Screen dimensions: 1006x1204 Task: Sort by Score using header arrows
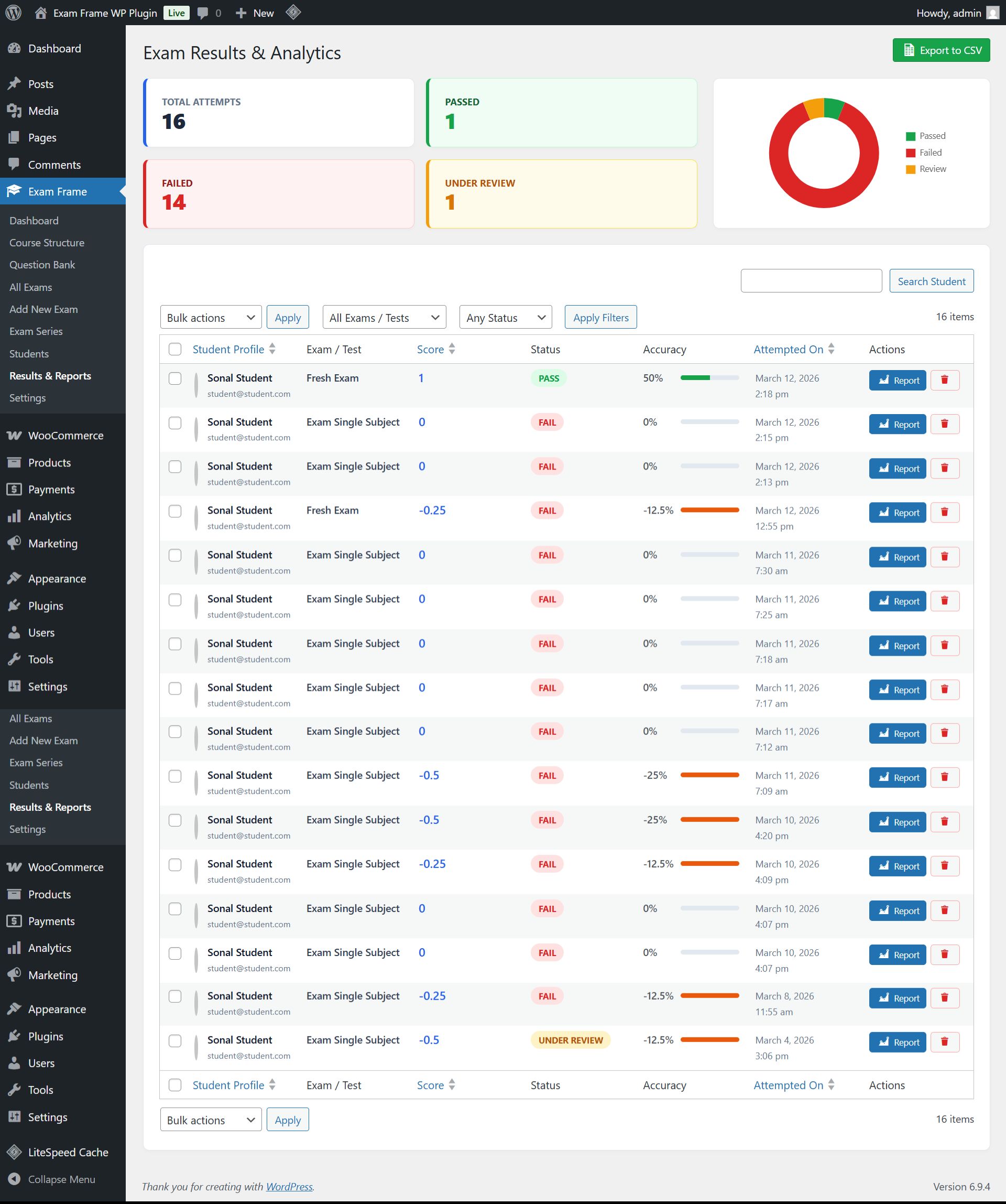pyautogui.click(x=452, y=349)
